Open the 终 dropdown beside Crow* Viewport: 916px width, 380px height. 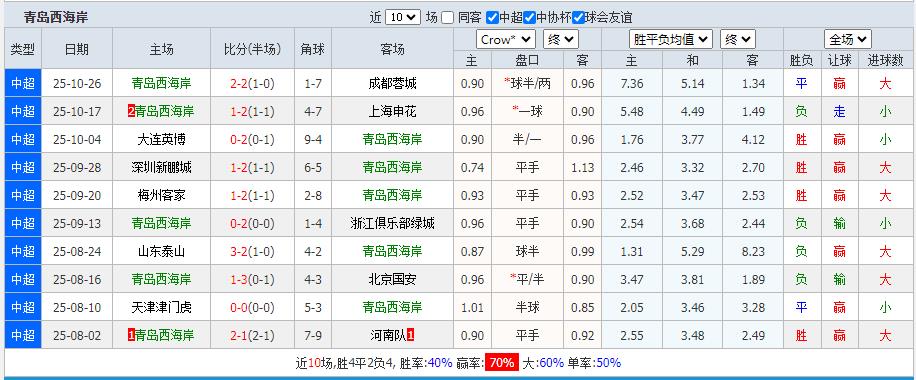(x=561, y=40)
